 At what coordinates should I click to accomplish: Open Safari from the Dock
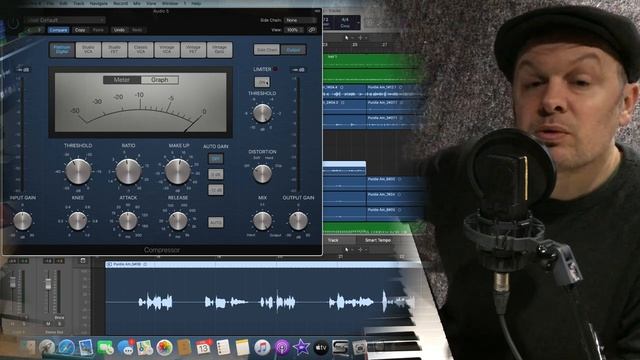66,347
